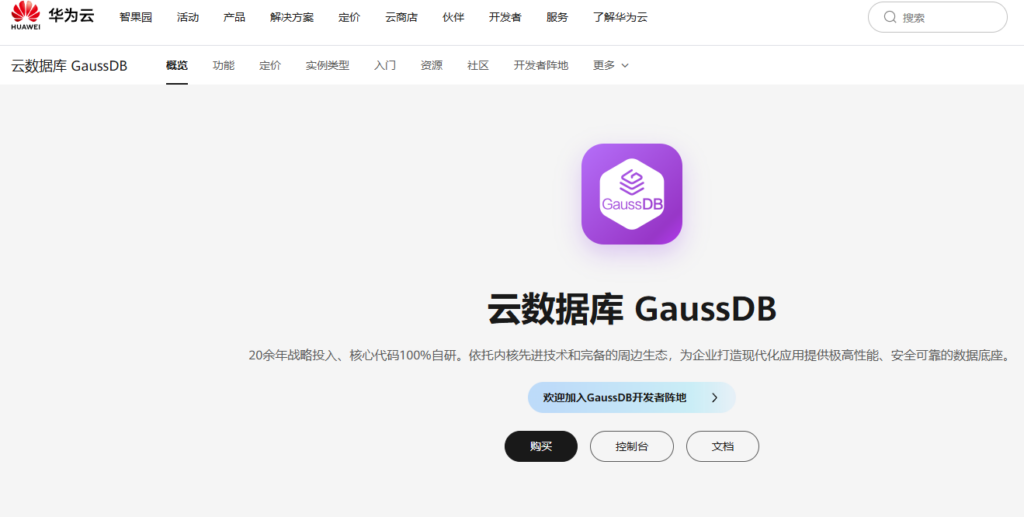This screenshot has width=1024, height=517.
Task: Open the top 定价 menu item
Action: pos(349,18)
